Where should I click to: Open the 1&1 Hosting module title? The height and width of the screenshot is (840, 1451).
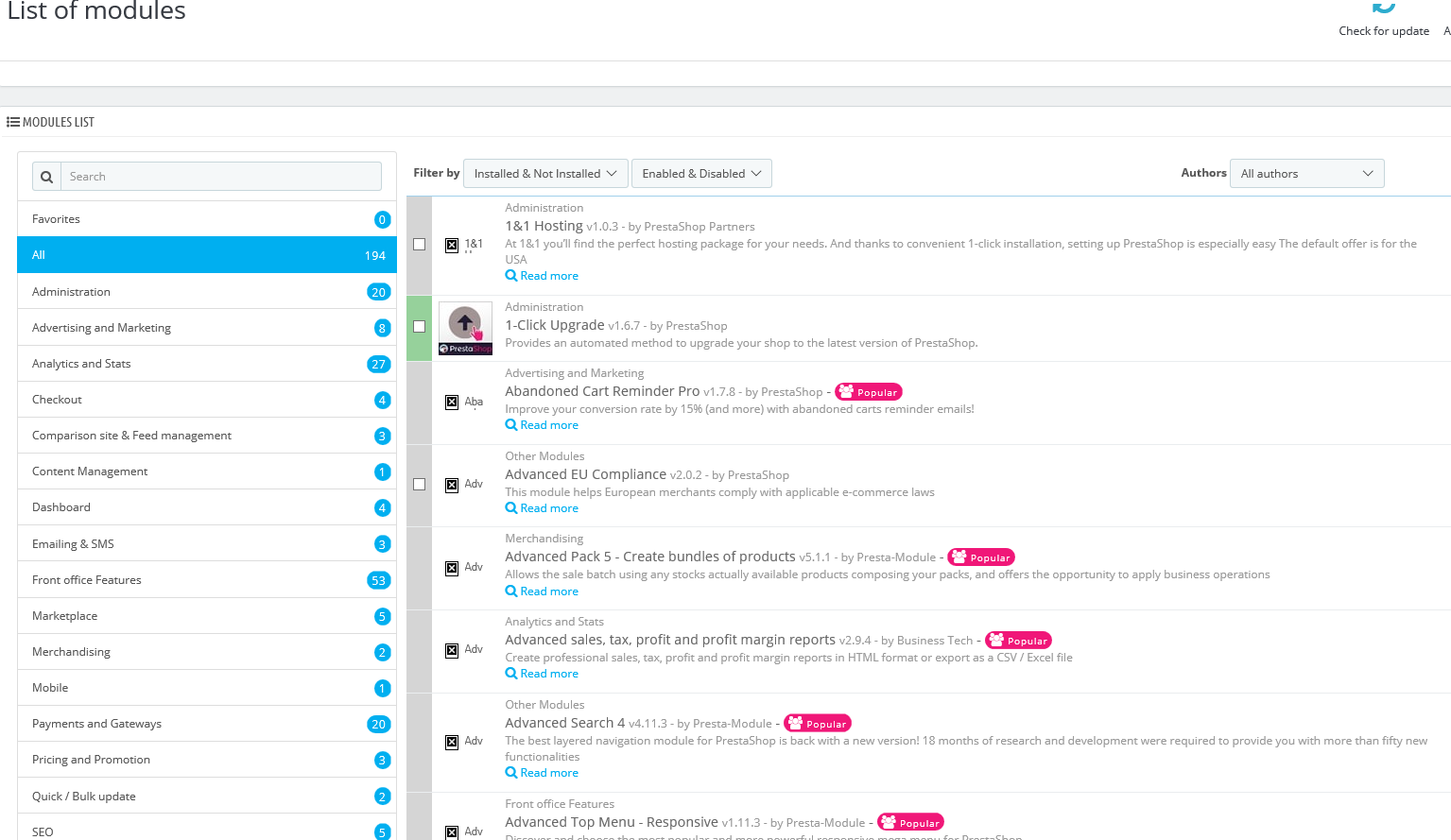pyautogui.click(x=544, y=226)
